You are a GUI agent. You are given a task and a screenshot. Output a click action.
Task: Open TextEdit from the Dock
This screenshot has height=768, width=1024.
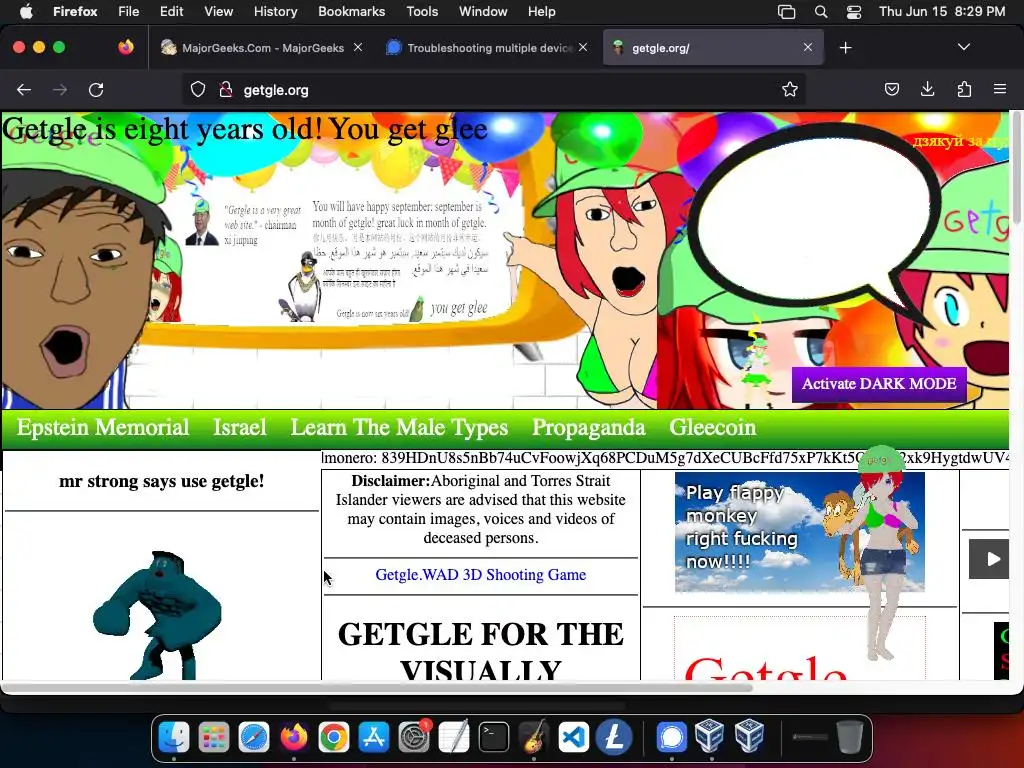pos(454,737)
